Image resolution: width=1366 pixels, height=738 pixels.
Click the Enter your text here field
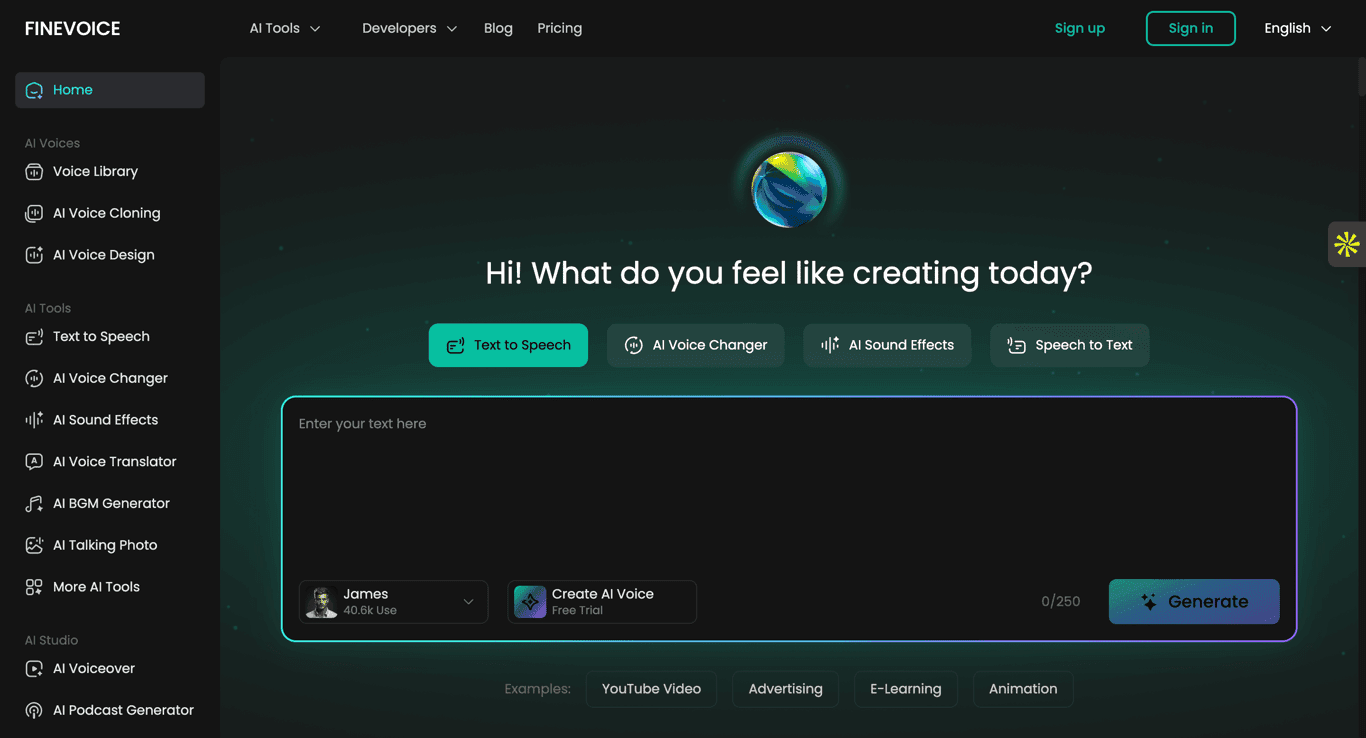click(x=788, y=480)
